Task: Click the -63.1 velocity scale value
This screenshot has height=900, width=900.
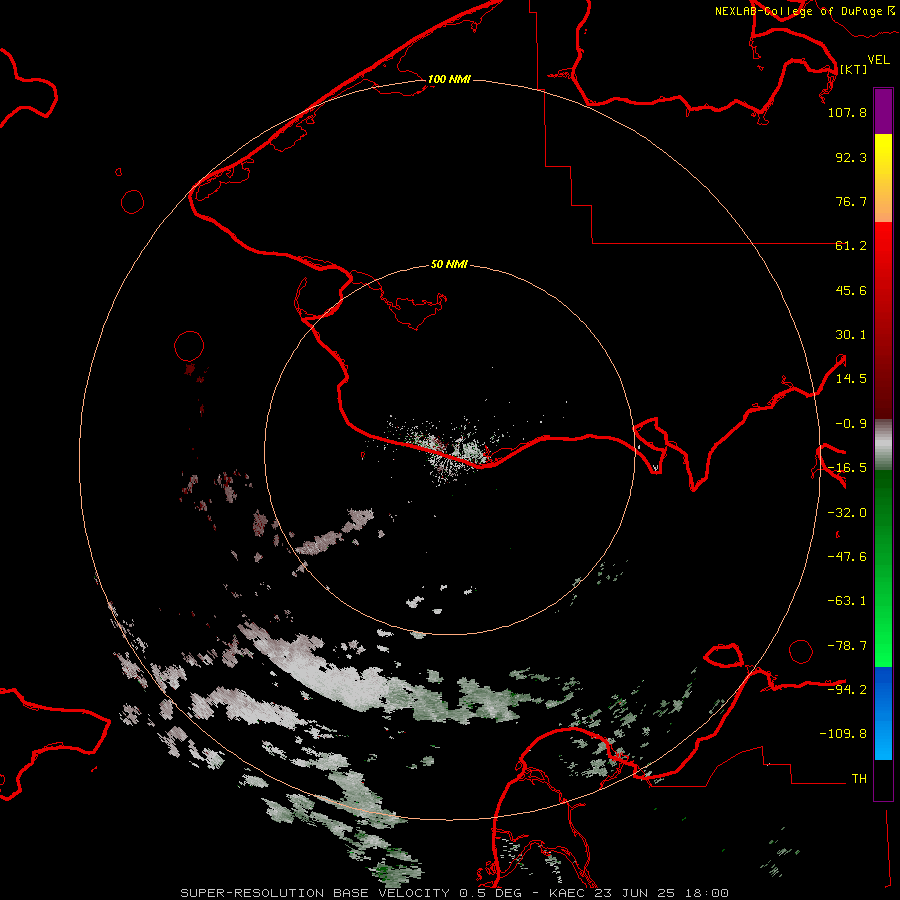Action: pyautogui.click(x=847, y=601)
